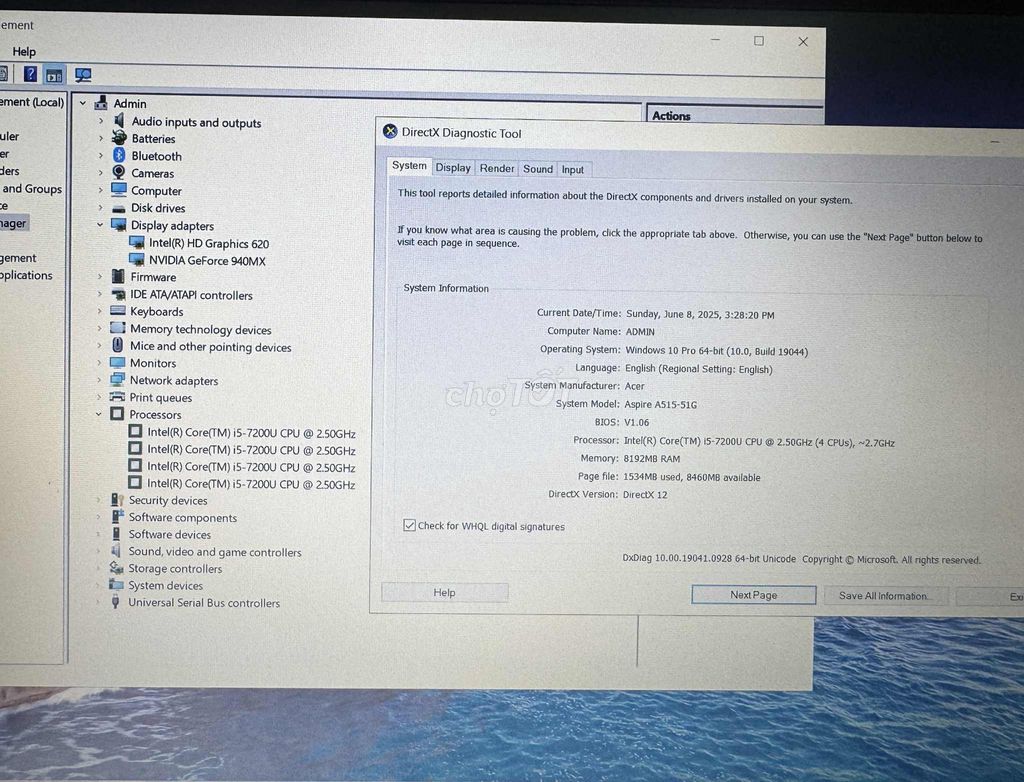Image resolution: width=1024 pixels, height=782 pixels.
Task: Switch to the Sound tab in DxDiag
Action: pos(537,169)
